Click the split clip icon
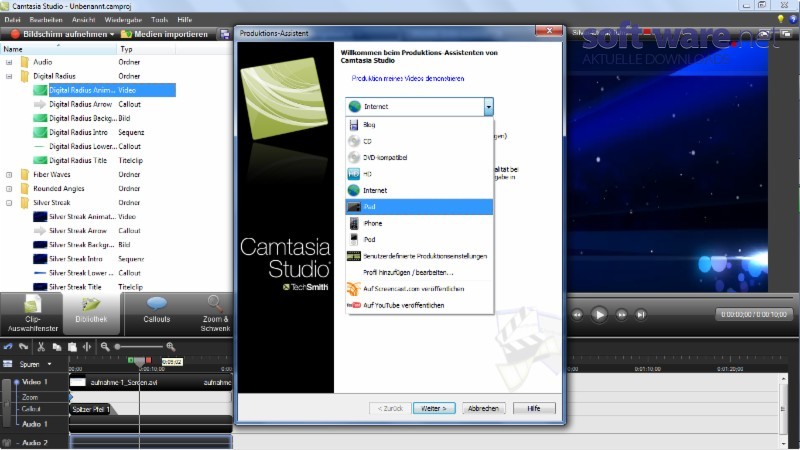Screen dimensions: 800x450 (87, 347)
